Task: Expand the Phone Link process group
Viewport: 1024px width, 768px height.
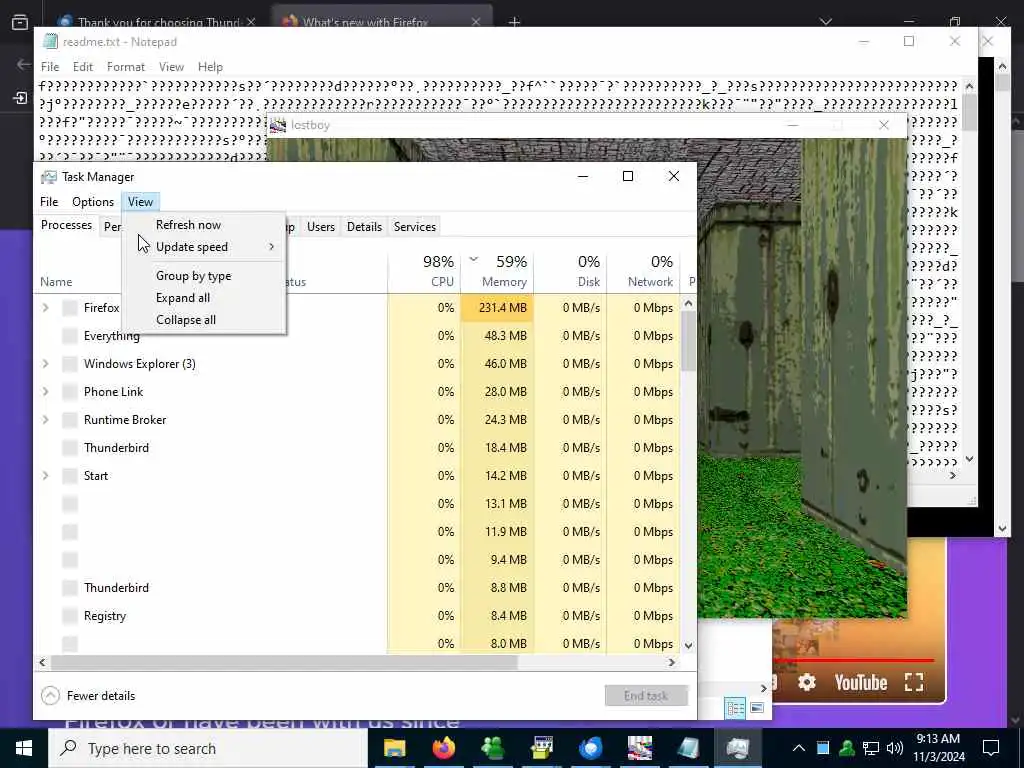Action: pyautogui.click(x=46, y=392)
